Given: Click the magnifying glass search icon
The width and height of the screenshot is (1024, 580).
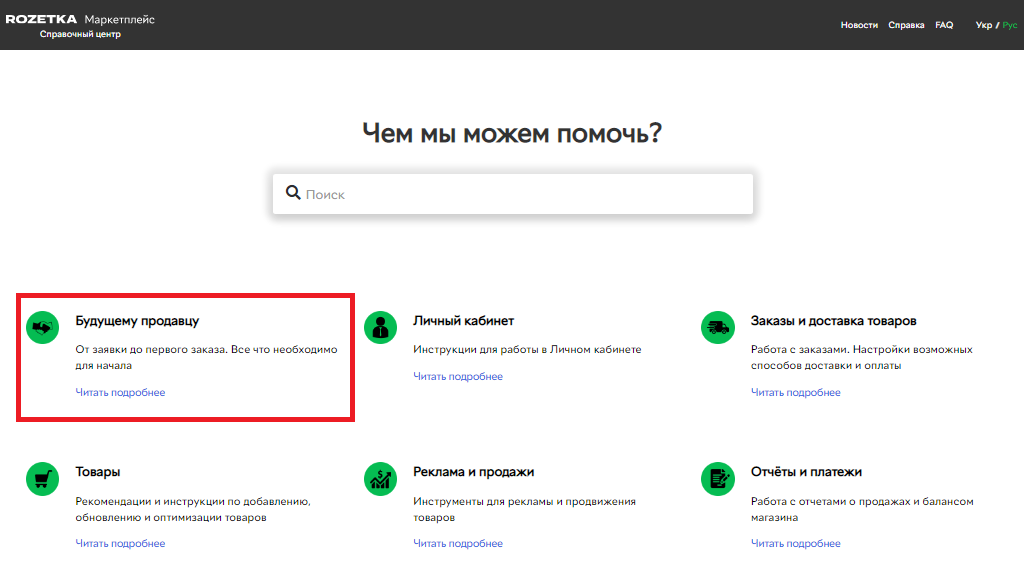Looking at the screenshot, I should click(293, 193).
